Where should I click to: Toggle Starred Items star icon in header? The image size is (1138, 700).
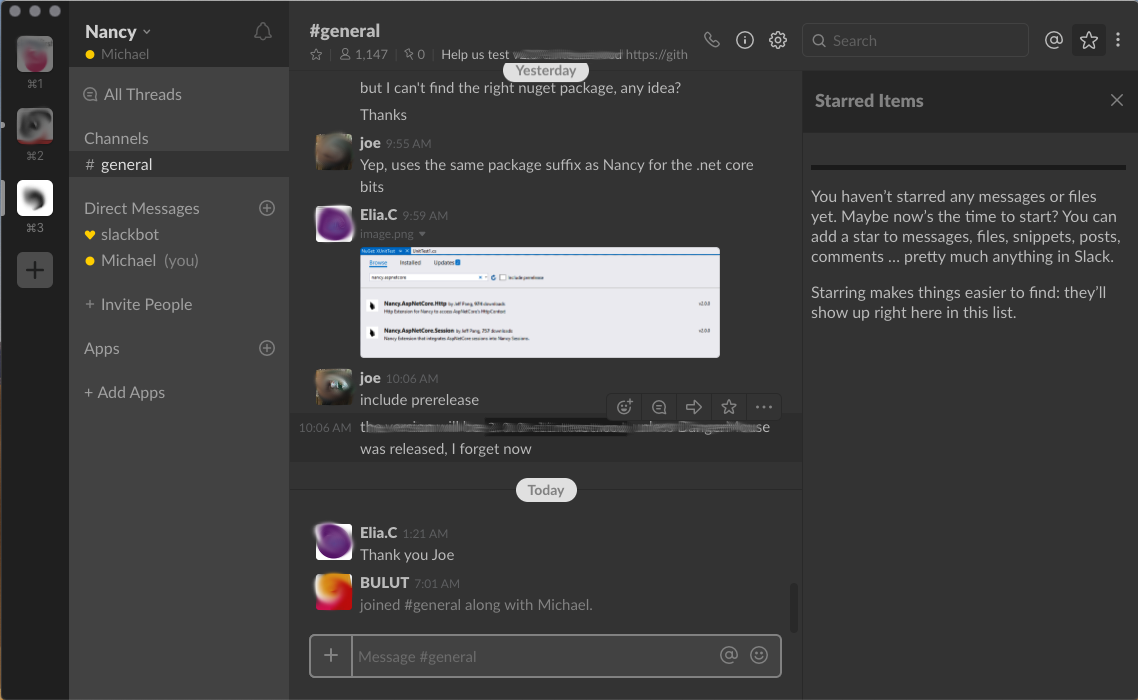coord(1089,40)
